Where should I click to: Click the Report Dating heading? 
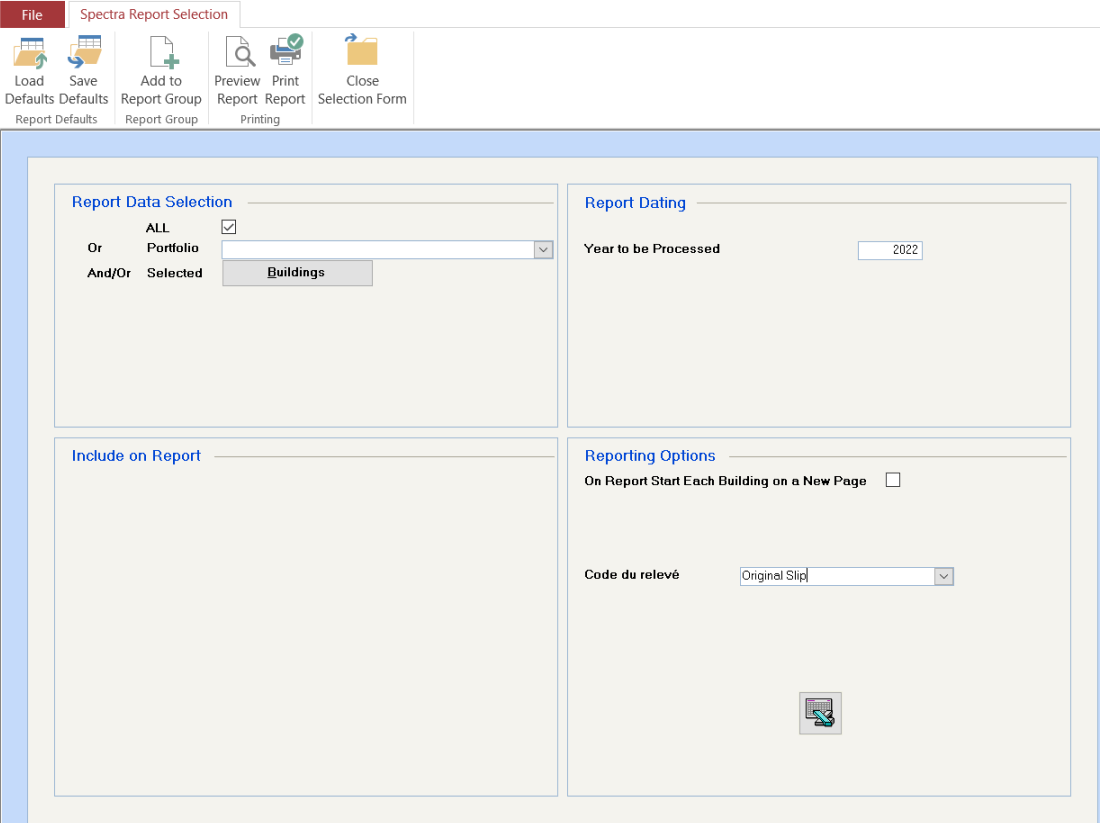pos(636,203)
